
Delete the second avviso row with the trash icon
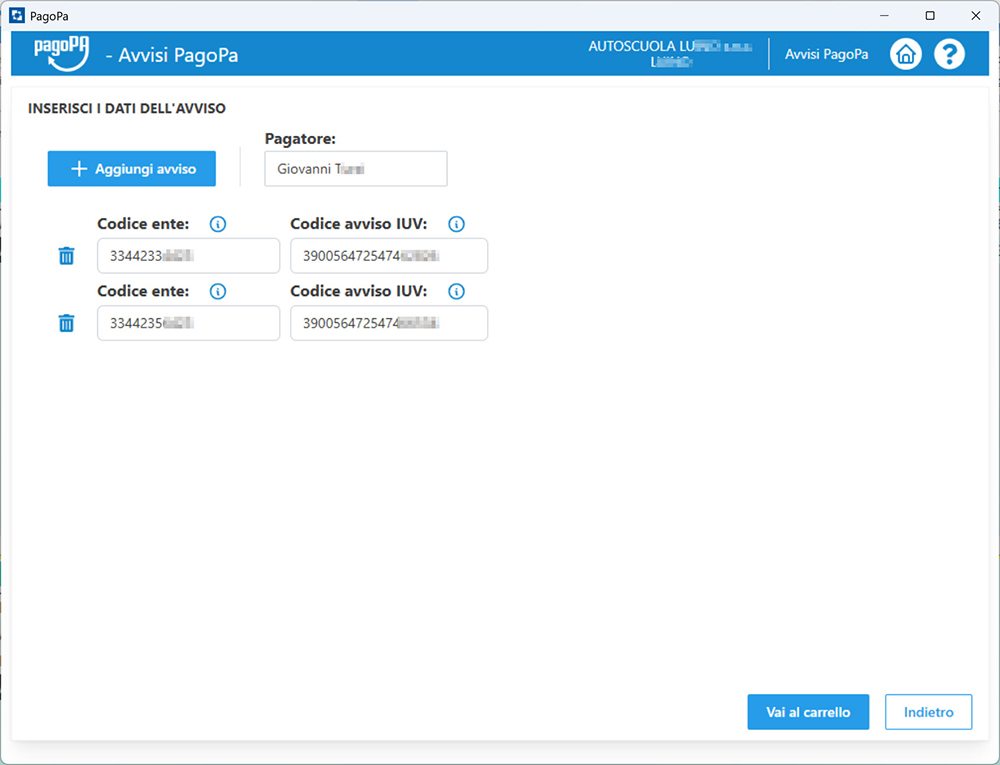pyautogui.click(x=66, y=323)
